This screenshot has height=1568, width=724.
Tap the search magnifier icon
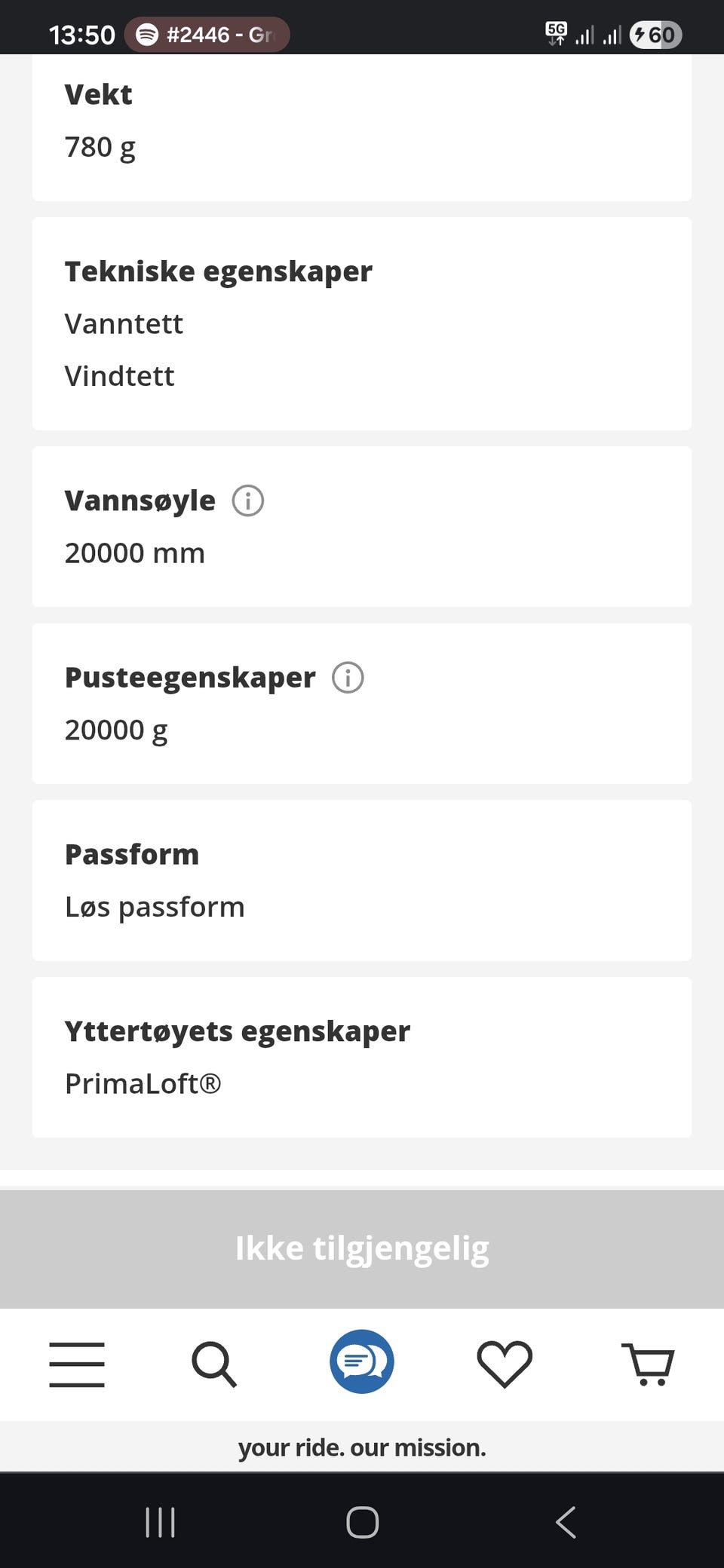pyautogui.click(x=214, y=1364)
